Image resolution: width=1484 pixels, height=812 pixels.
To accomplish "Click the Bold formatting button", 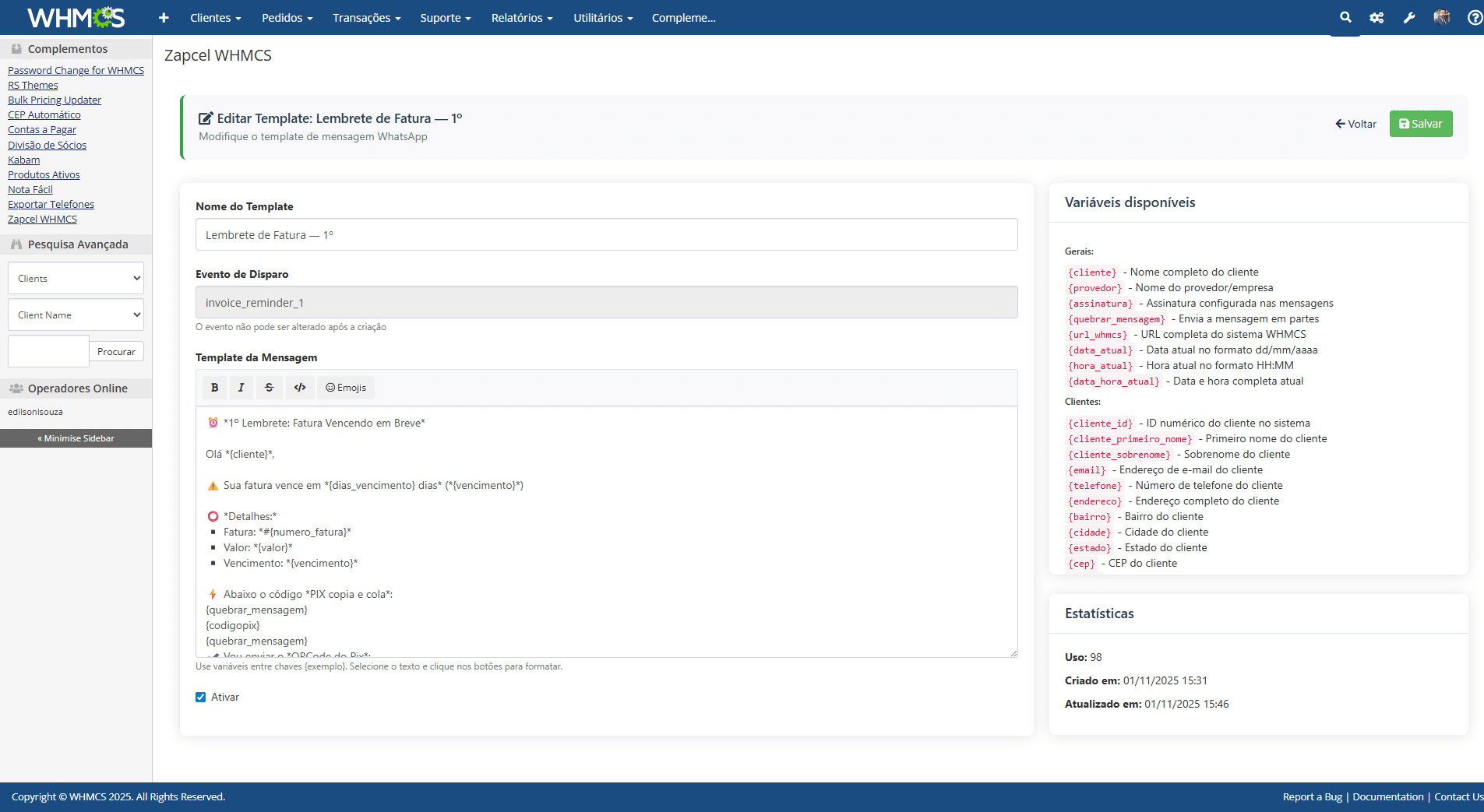I will click(215, 388).
